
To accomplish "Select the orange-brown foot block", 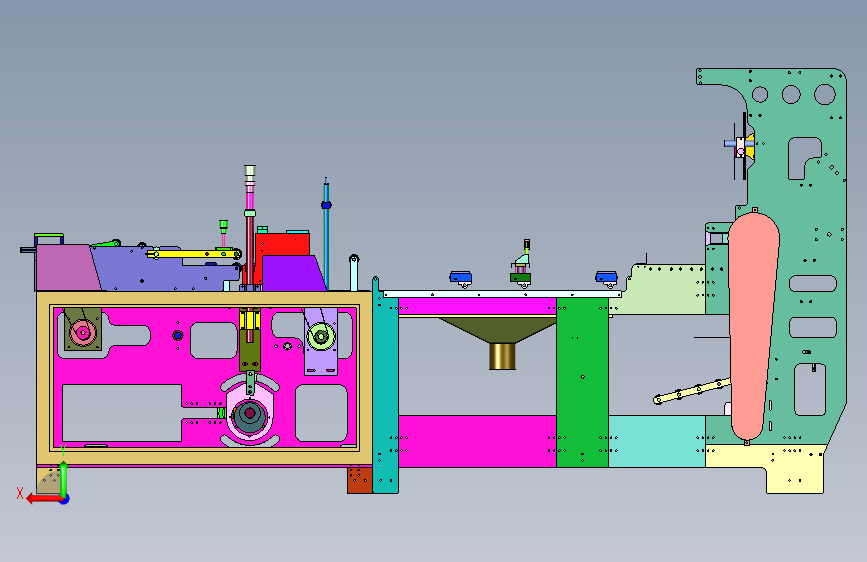I will pyautogui.click(x=359, y=480).
